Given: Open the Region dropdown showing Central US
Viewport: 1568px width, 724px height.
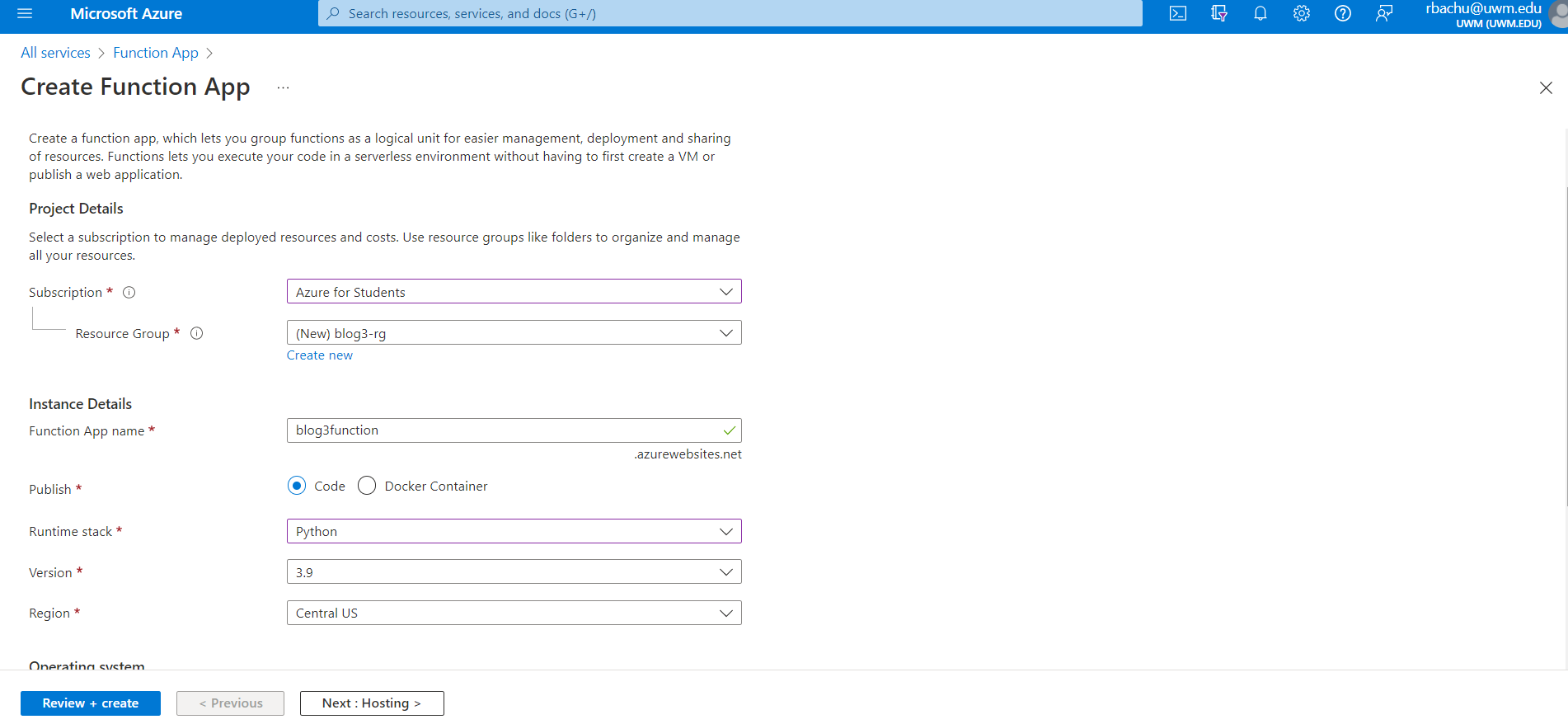Looking at the screenshot, I should (514, 613).
